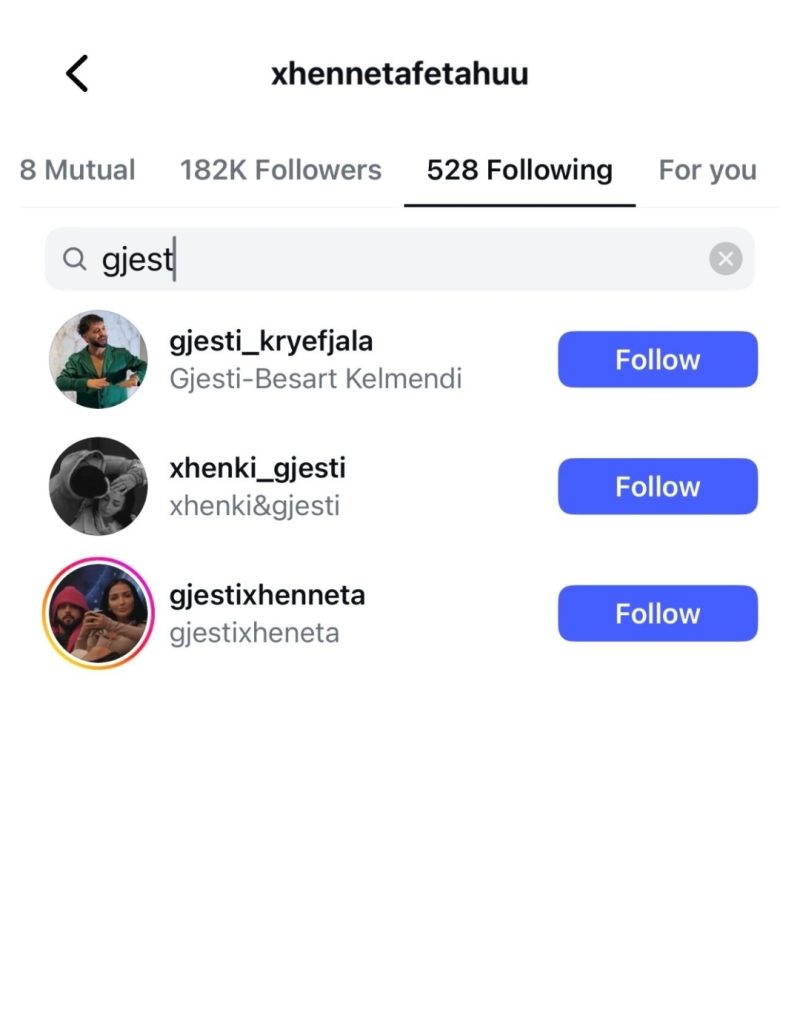Tap the magnifying glass search icon
Image resolution: width=800 pixels, height=1024 pixels.
[74, 260]
